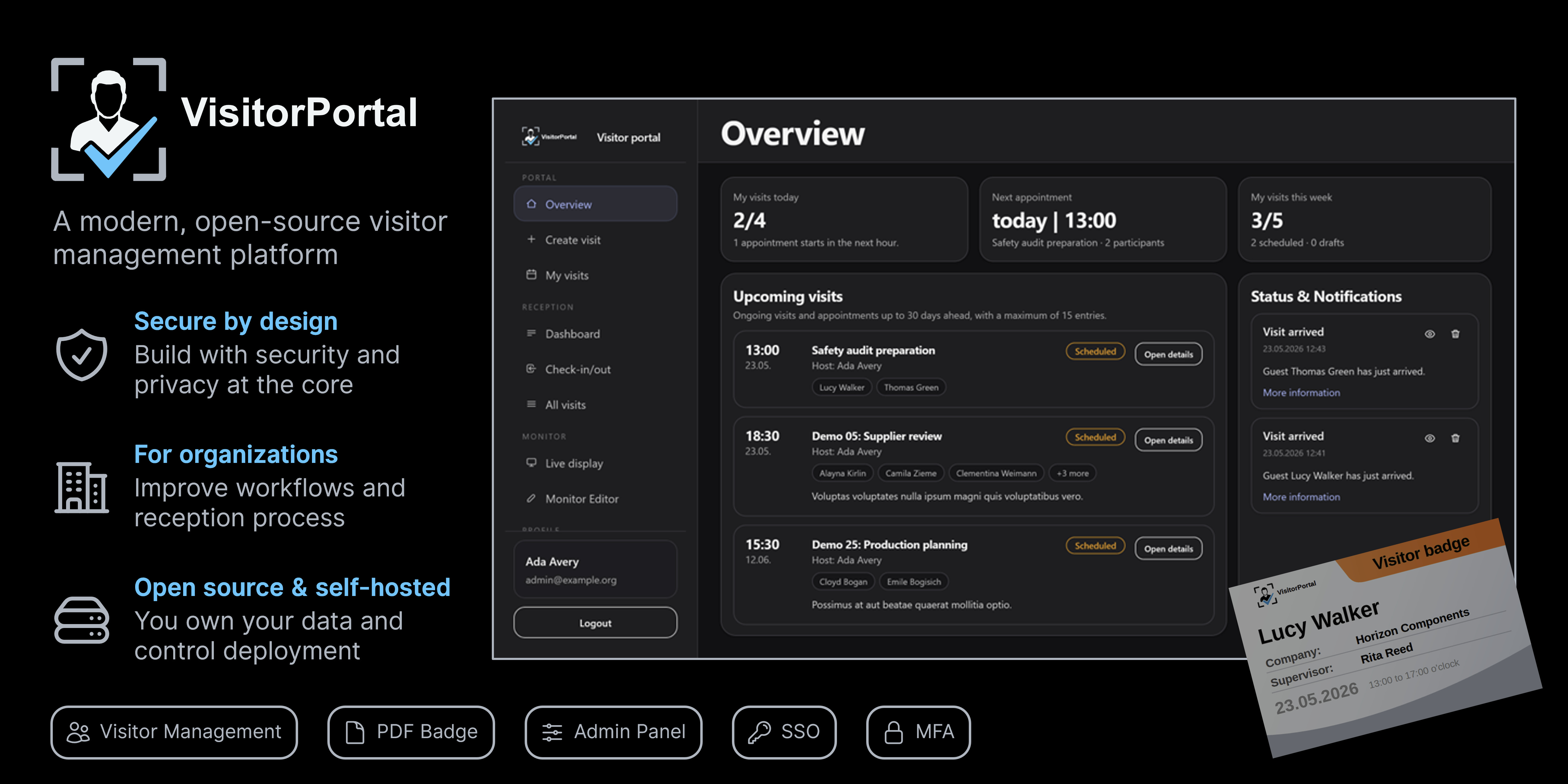Click the Check-in/out arrow icon
1568x784 pixels.
click(531, 368)
